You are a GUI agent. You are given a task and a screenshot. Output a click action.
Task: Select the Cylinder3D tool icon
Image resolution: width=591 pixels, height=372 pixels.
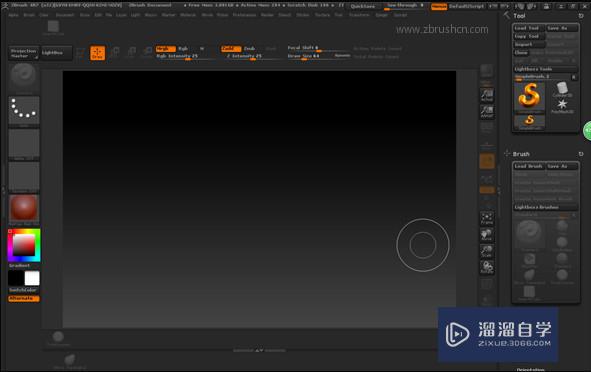coord(562,89)
